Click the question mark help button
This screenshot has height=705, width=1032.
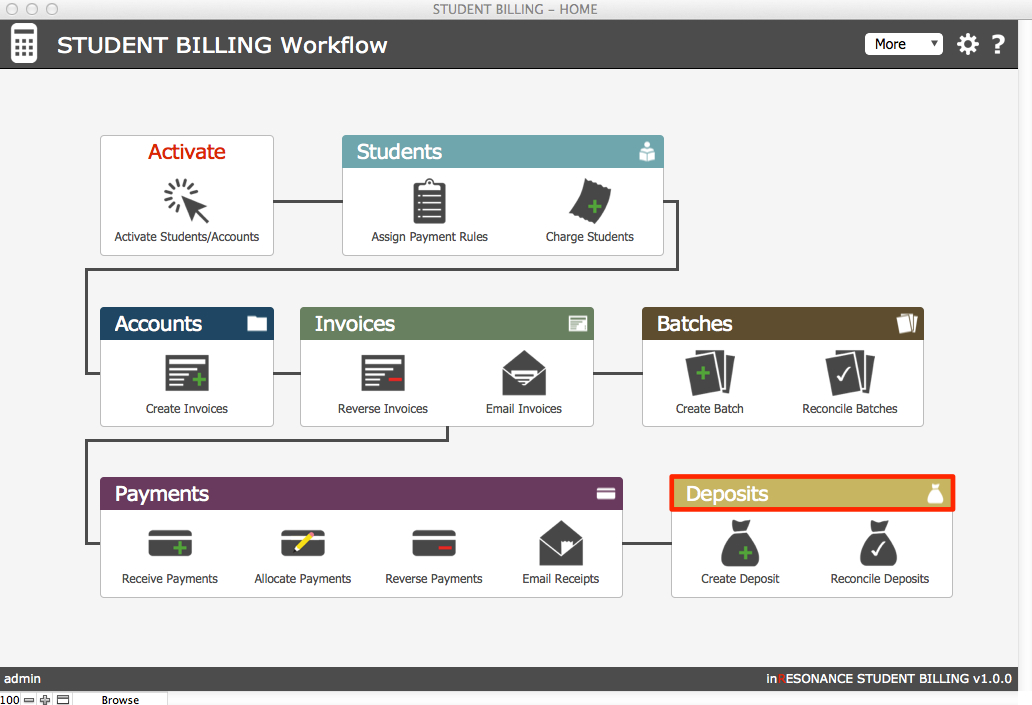tap(997, 44)
